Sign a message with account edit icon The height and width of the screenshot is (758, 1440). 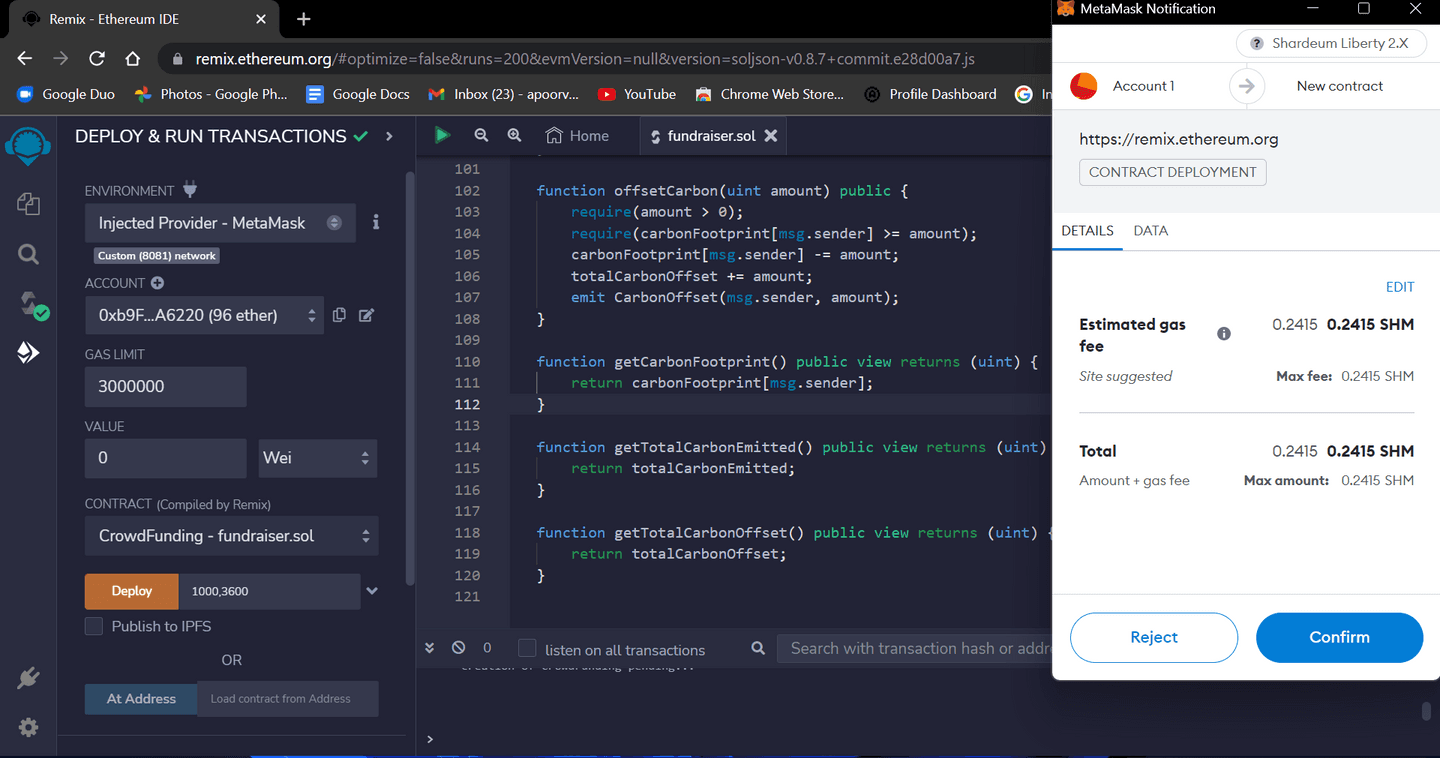pos(366,315)
